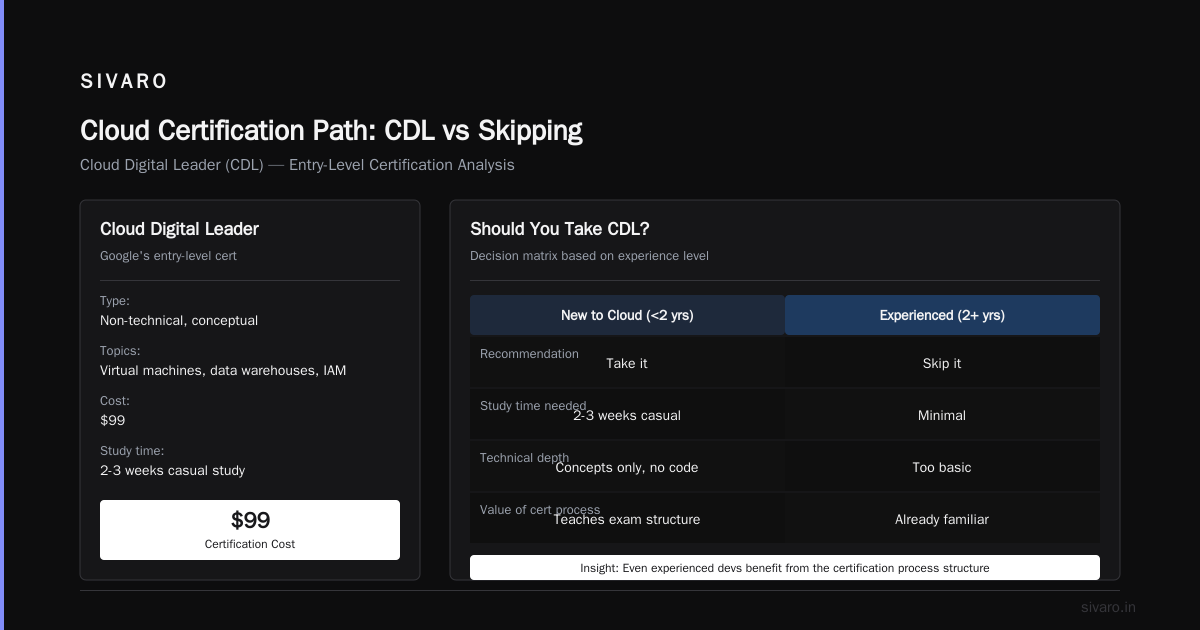Click the 'Skip it' cell
1200x630 pixels.
(942, 364)
